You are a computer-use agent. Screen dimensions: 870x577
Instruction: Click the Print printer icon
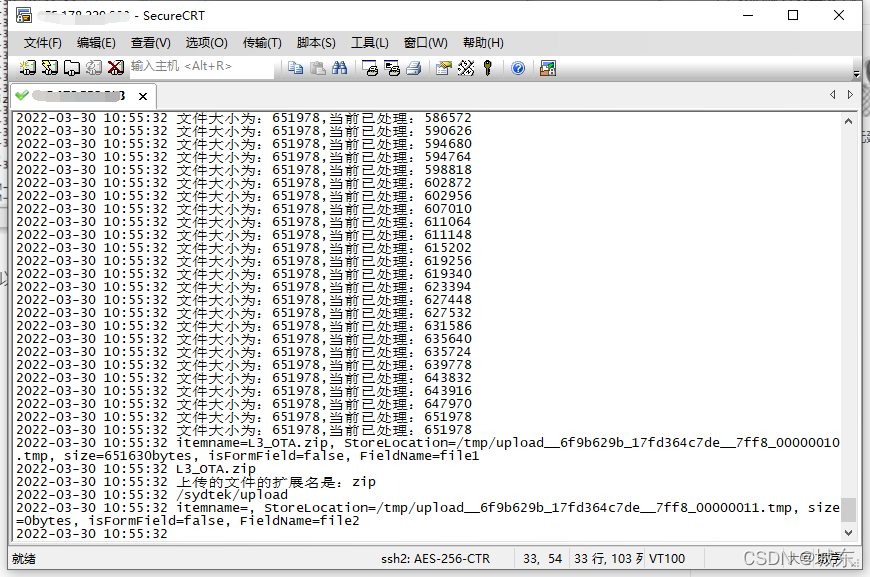point(413,68)
